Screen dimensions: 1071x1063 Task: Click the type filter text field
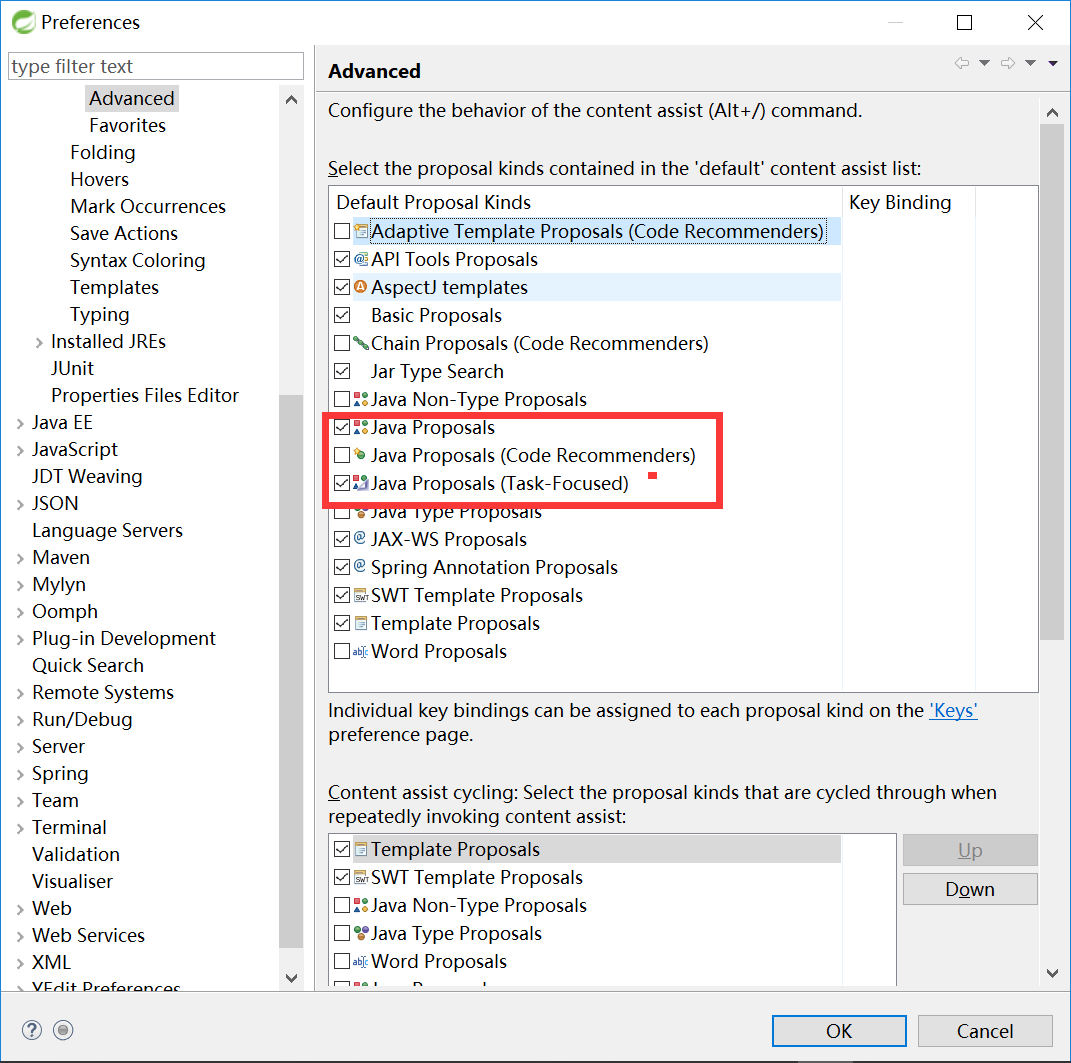156,66
